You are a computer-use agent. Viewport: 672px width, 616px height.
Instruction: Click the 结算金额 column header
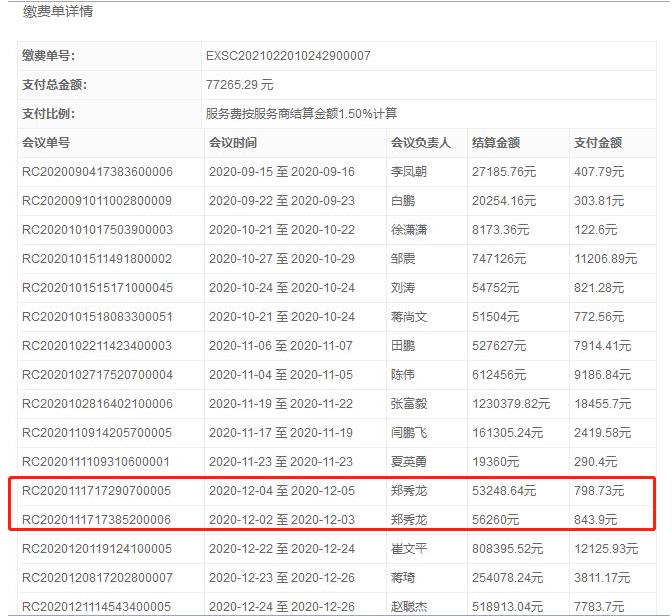tap(498, 143)
